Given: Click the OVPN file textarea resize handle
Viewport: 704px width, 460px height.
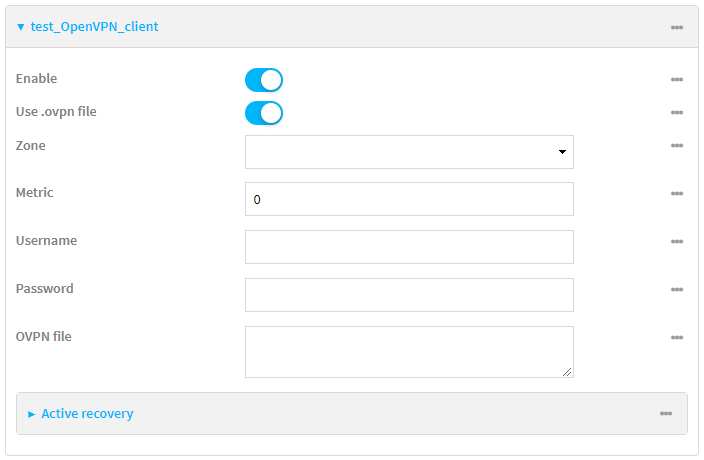Looking at the screenshot, I should (568, 372).
